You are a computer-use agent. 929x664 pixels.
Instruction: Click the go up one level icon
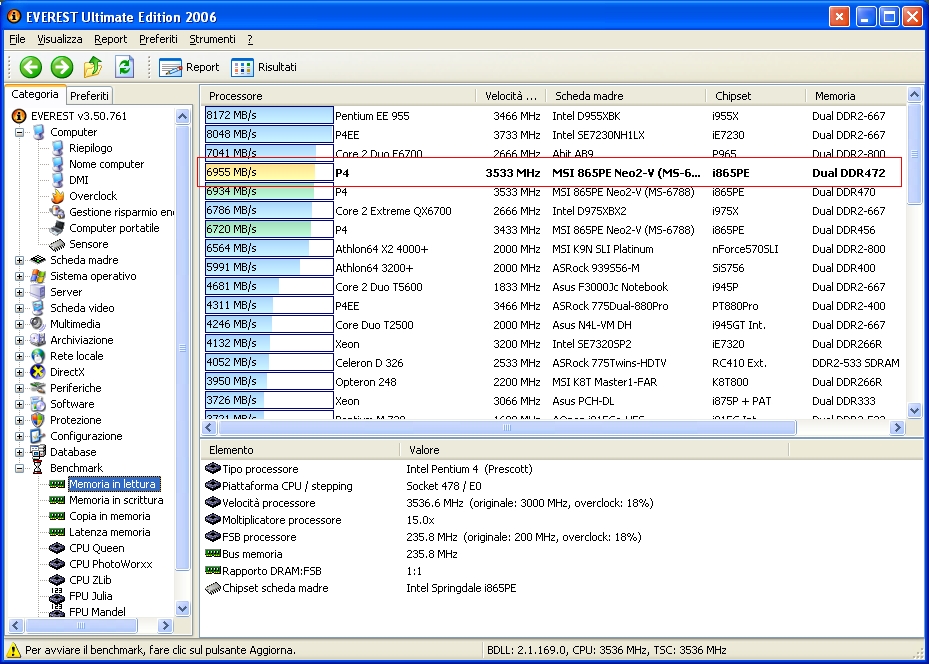coord(93,67)
